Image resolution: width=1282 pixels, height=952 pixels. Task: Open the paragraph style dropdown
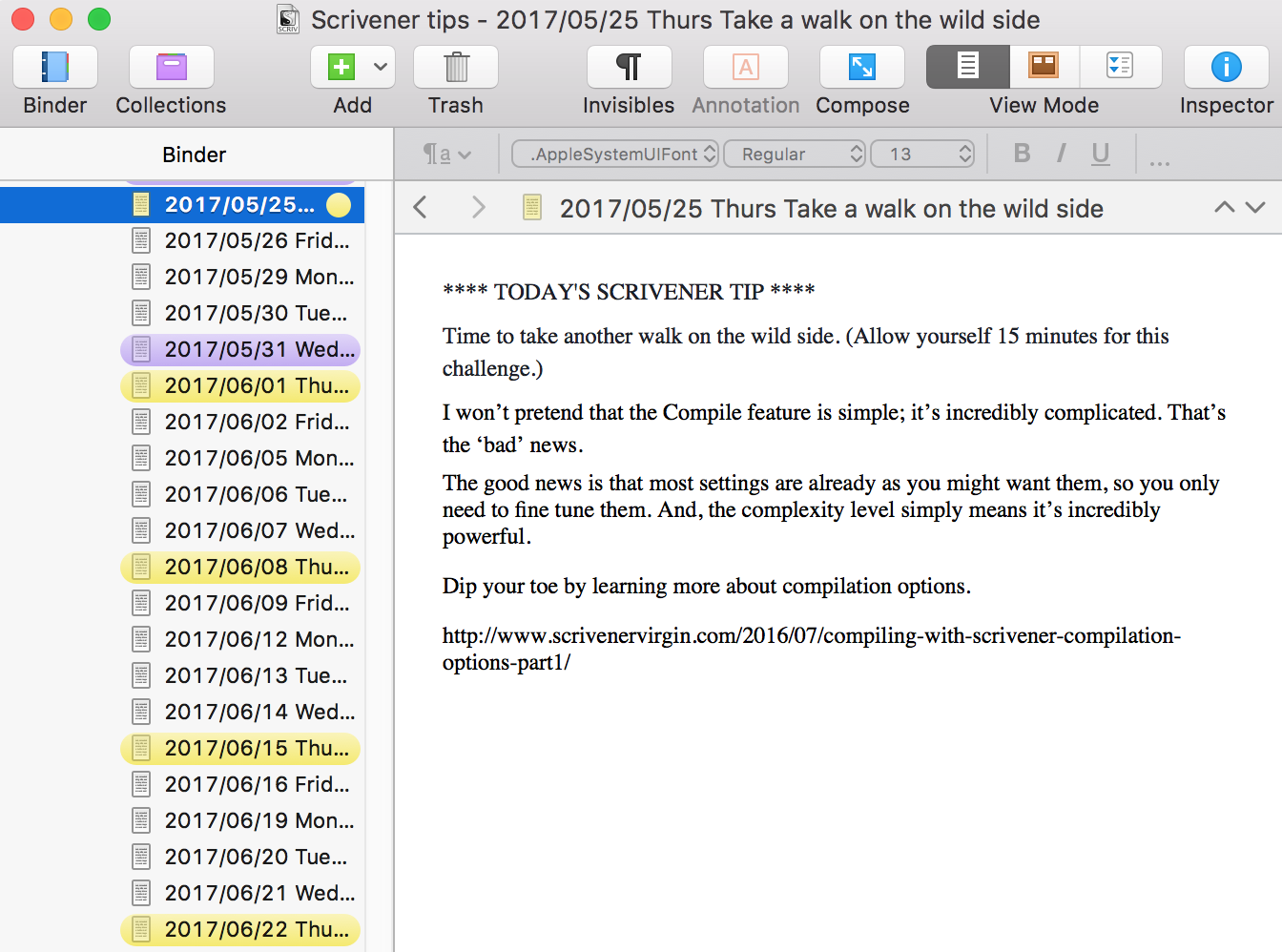coord(446,154)
